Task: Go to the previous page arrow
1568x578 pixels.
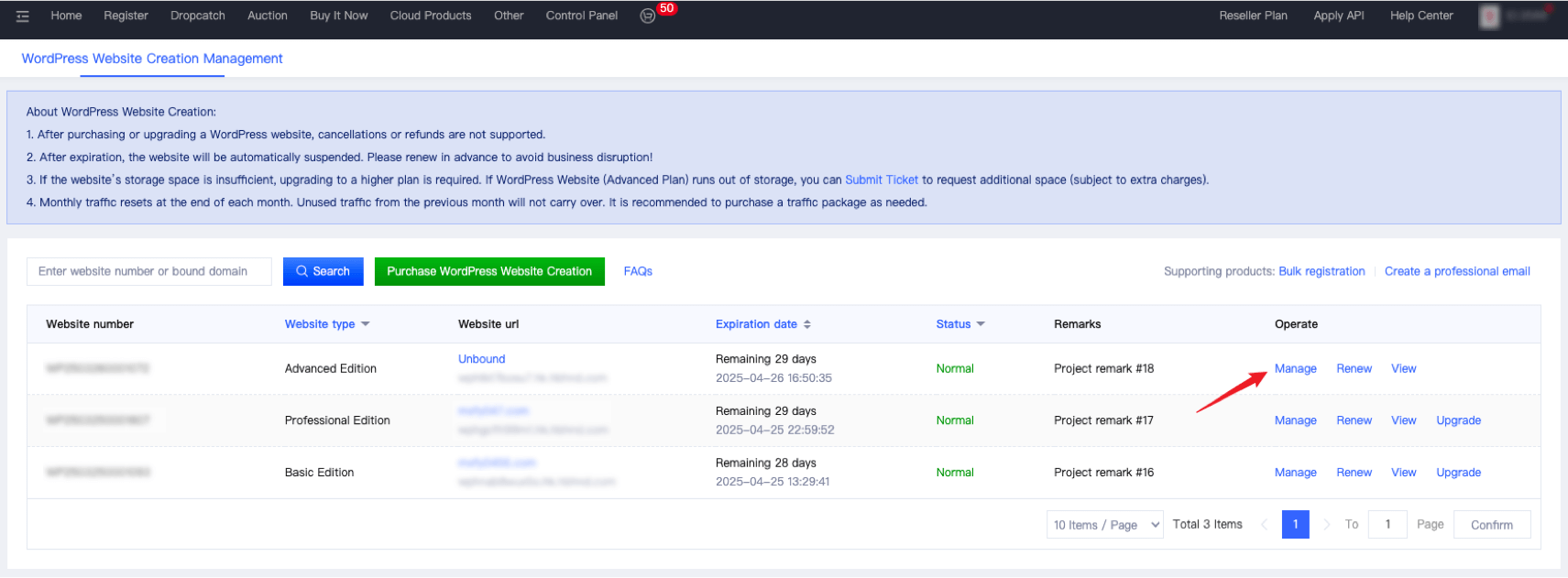Action: coord(1265,525)
